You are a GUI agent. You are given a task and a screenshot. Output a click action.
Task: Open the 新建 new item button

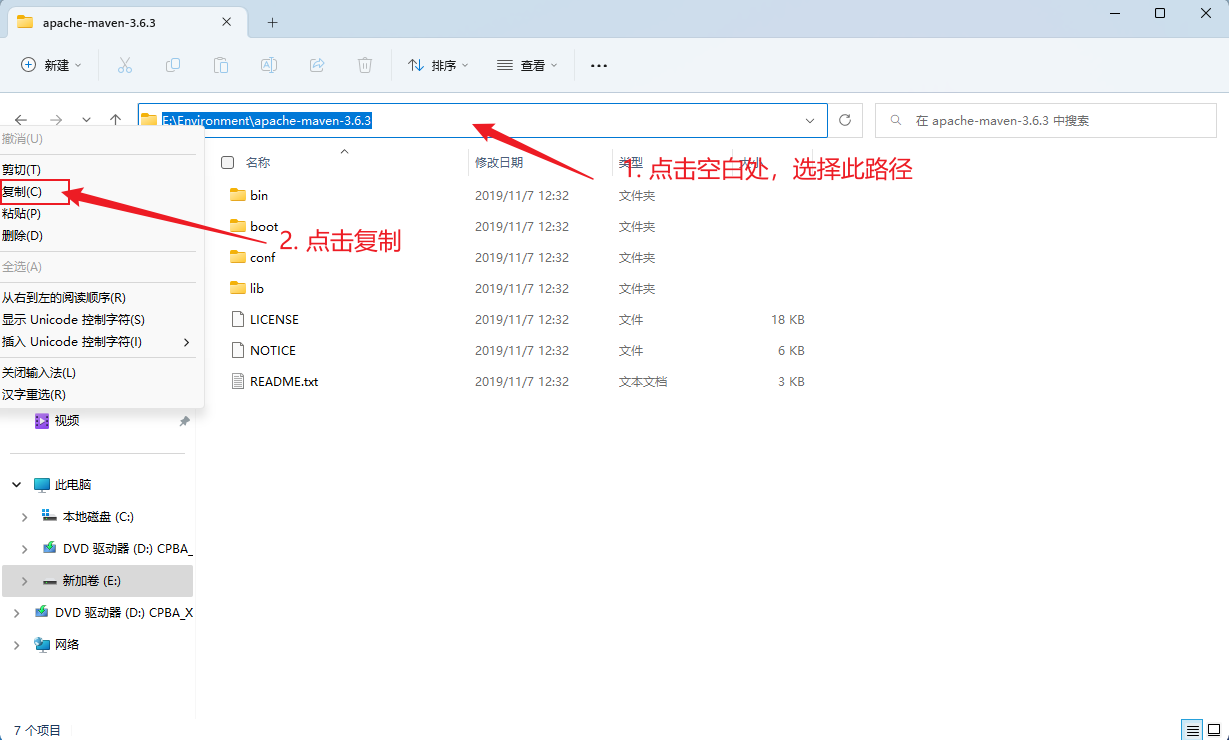pyautogui.click(x=52, y=65)
